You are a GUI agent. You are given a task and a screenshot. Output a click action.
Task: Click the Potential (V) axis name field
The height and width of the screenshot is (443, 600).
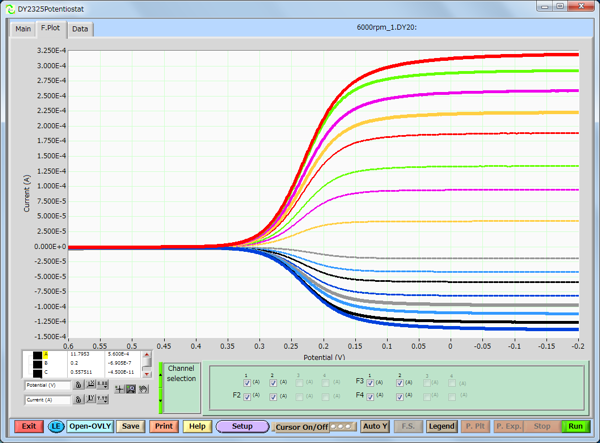[x=48, y=385]
